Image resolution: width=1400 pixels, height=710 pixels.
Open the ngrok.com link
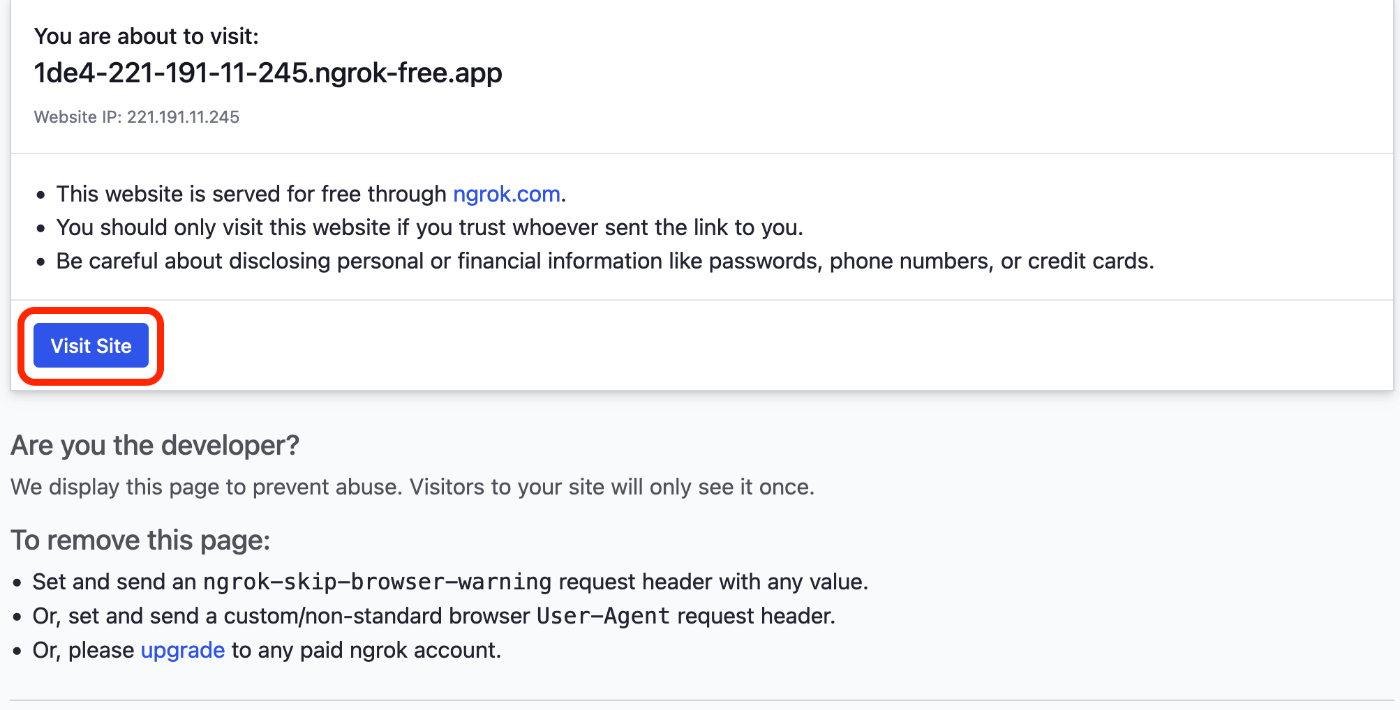tap(506, 194)
